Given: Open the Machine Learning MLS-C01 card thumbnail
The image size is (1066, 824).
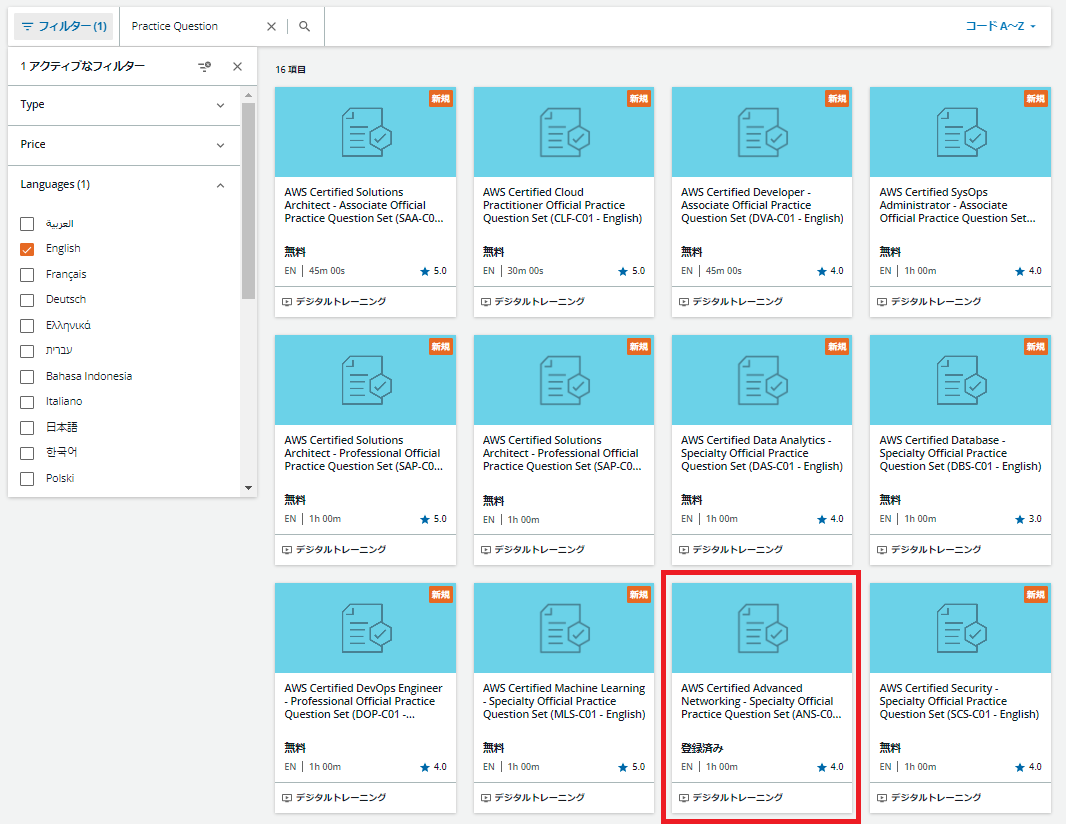Looking at the screenshot, I should (x=564, y=628).
